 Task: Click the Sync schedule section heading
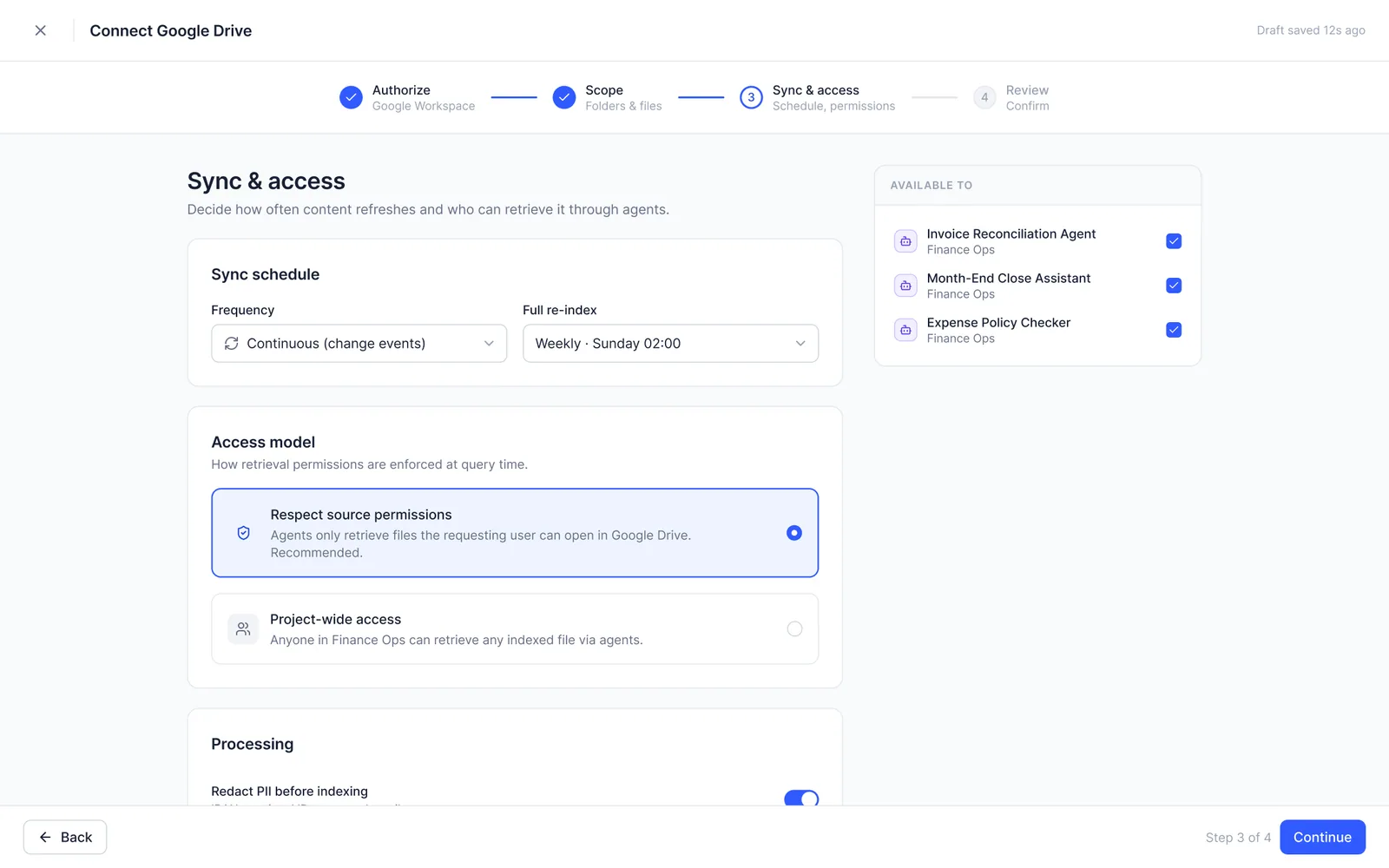(x=266, y=274)
